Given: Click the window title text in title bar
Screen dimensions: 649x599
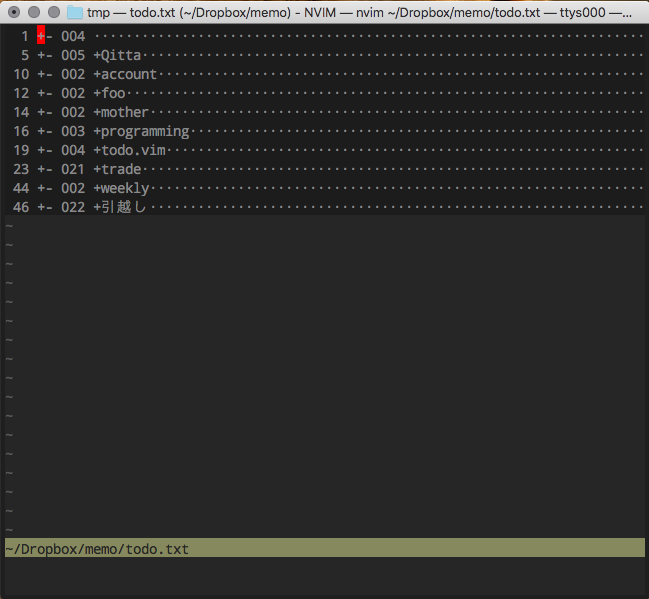Looking at the screenshot, I should (x=359, y=13).
